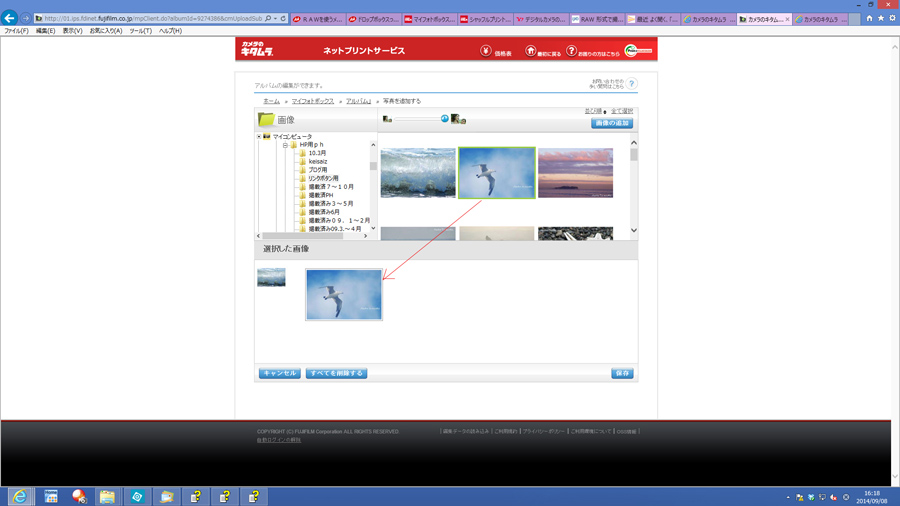Click the thumbnail size slider handle
Viewport: 900px width, 506px height.
click(x=445, y=119)
